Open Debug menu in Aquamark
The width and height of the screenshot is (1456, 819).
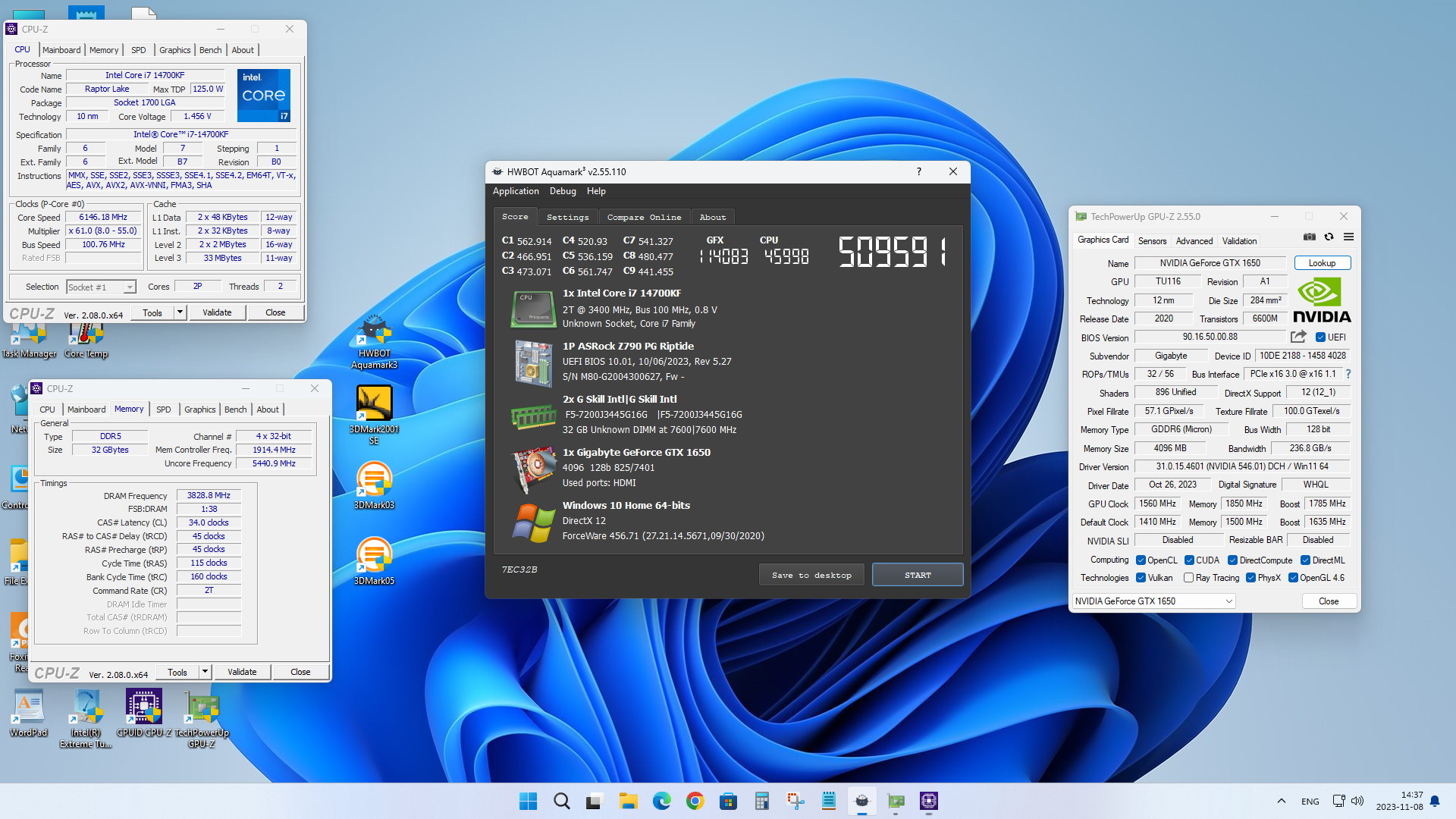pos(563,191)
